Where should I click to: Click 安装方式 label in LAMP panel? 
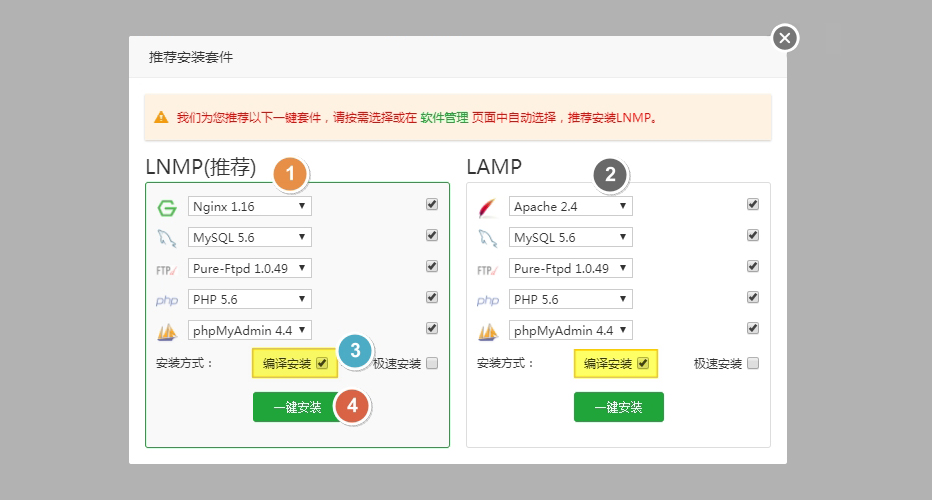pyautogui.click(x=505, y=363)
